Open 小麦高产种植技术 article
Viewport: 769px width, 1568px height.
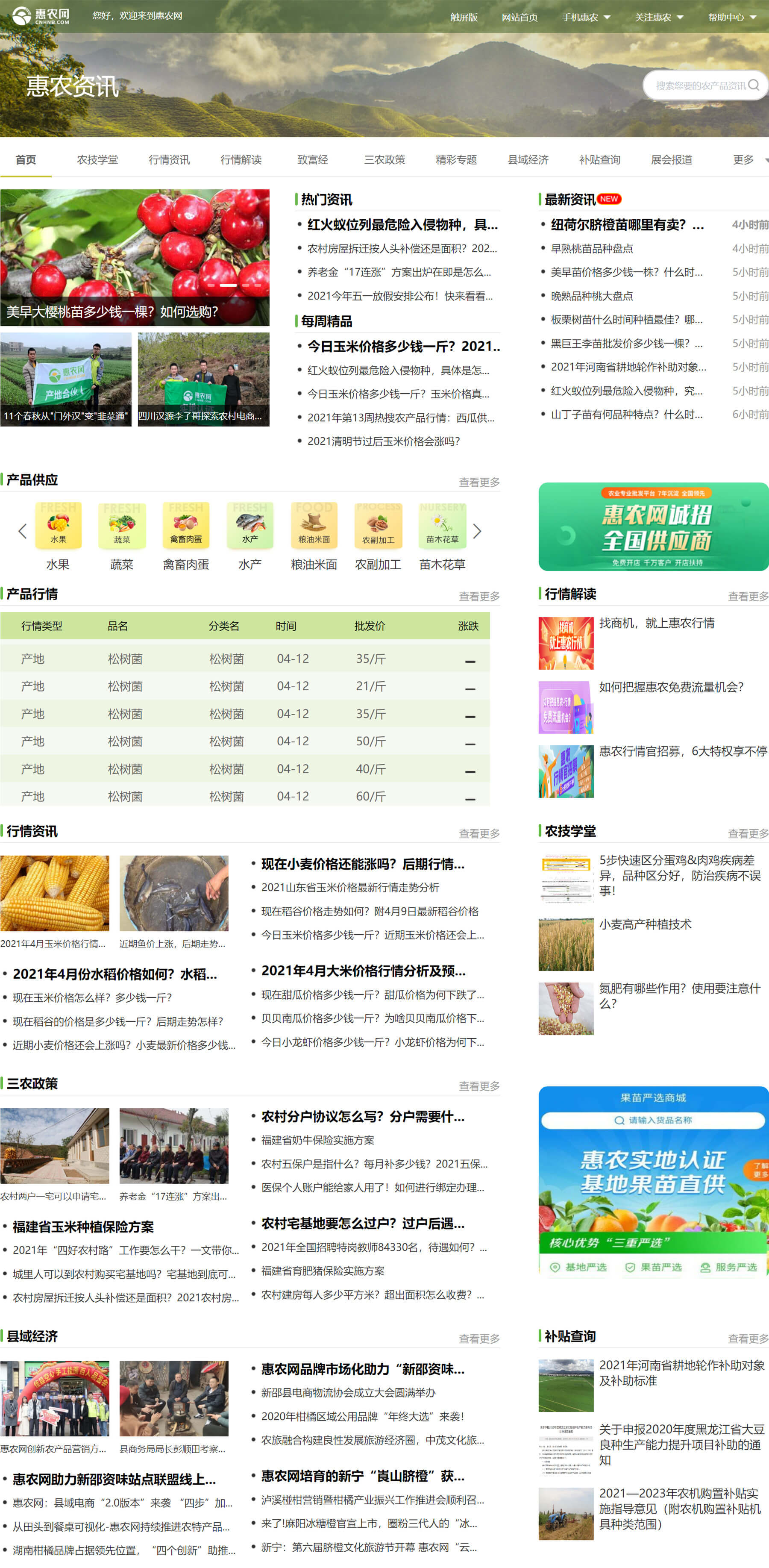[645, 924]
